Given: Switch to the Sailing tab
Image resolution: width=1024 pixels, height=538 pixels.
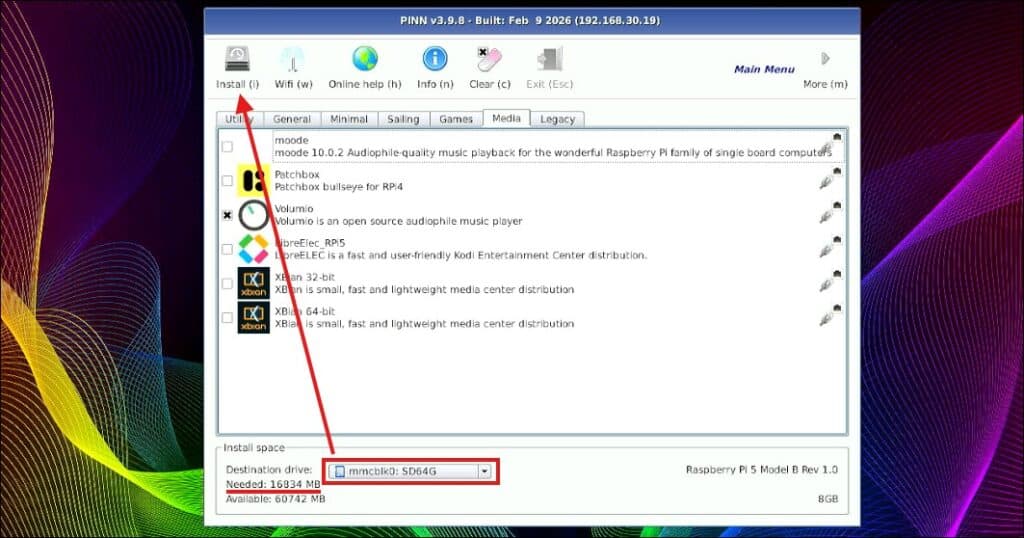Looking at the screenshot, I should click(403, 119).
